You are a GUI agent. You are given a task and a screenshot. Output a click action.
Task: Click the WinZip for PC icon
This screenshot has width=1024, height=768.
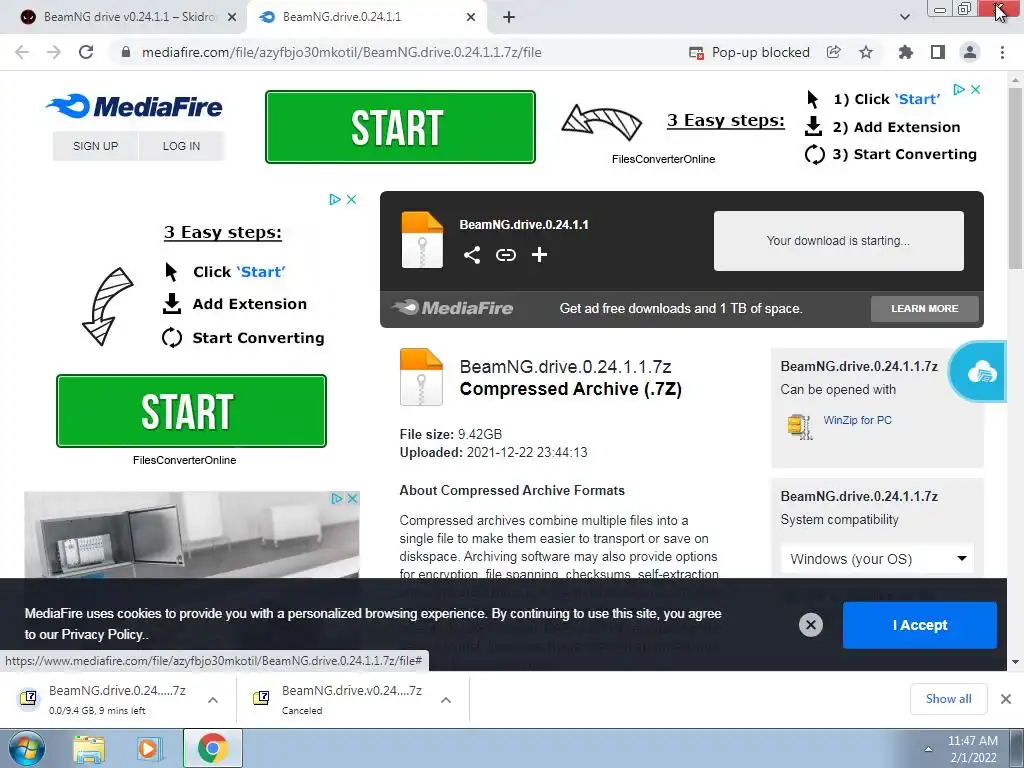point(799,426)
